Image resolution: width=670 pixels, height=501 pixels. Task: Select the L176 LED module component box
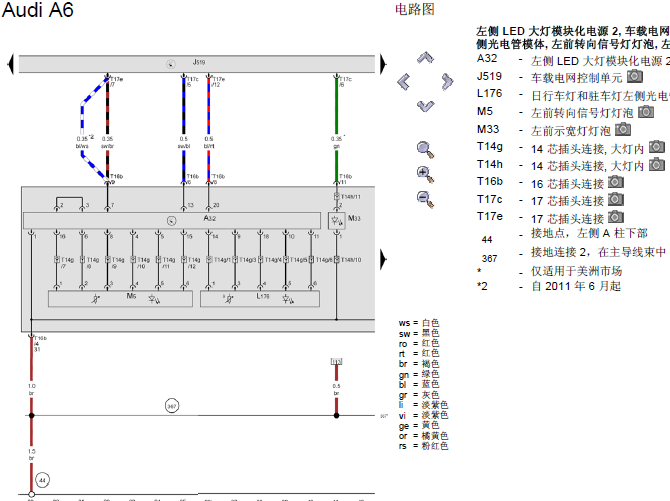(260, 299)
